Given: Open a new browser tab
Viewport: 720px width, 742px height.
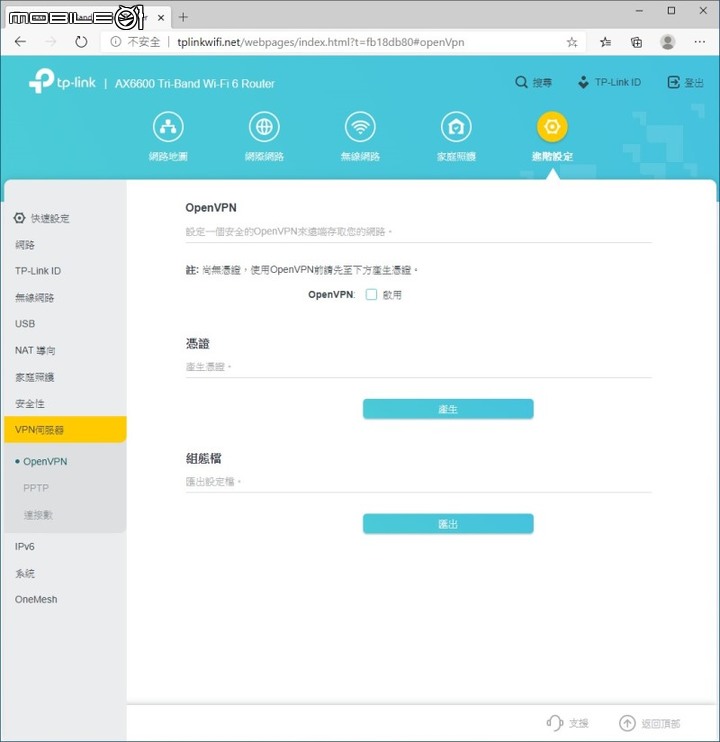Looking at the screenshot, I should pos(183,18).
